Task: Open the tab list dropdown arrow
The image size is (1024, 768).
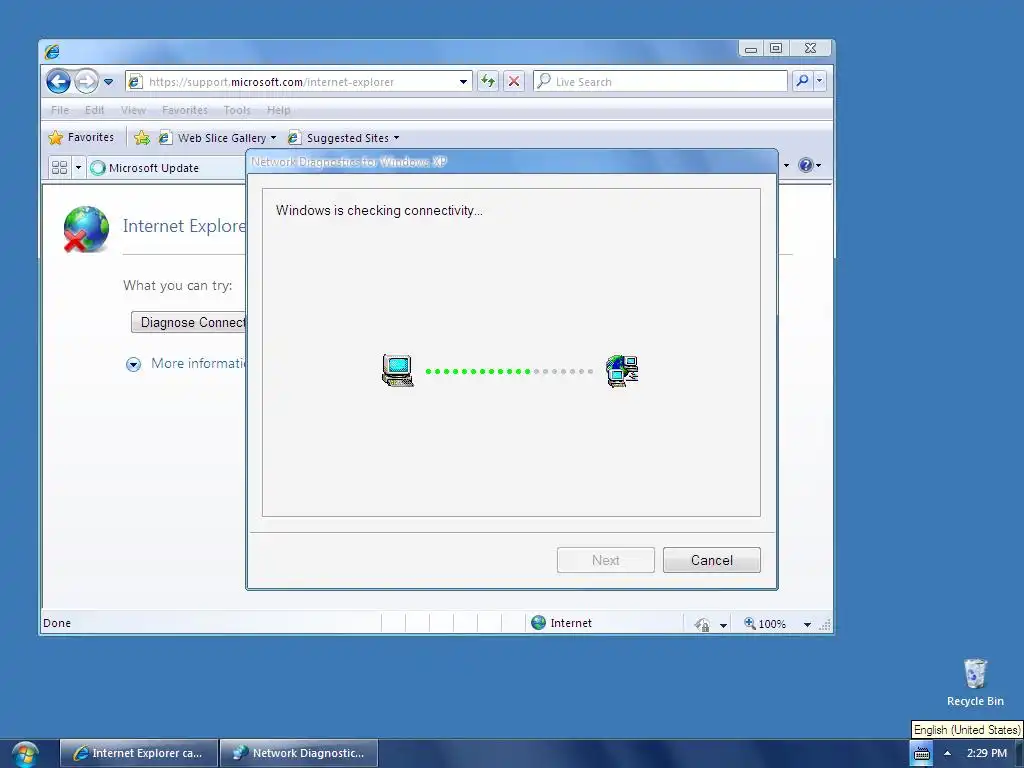Action: [78, 168]
